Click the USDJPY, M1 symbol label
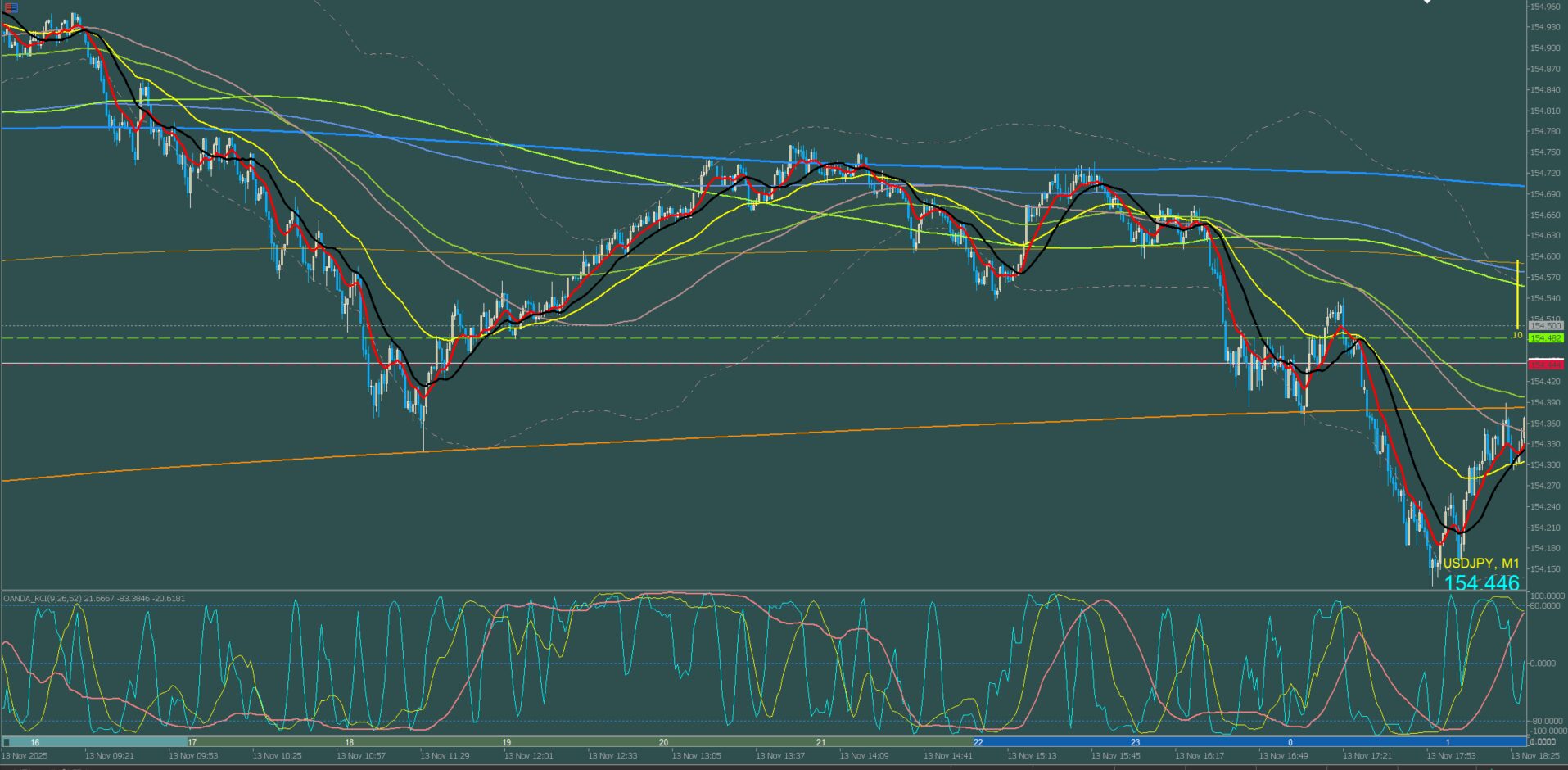 [x=1480, y=564]
